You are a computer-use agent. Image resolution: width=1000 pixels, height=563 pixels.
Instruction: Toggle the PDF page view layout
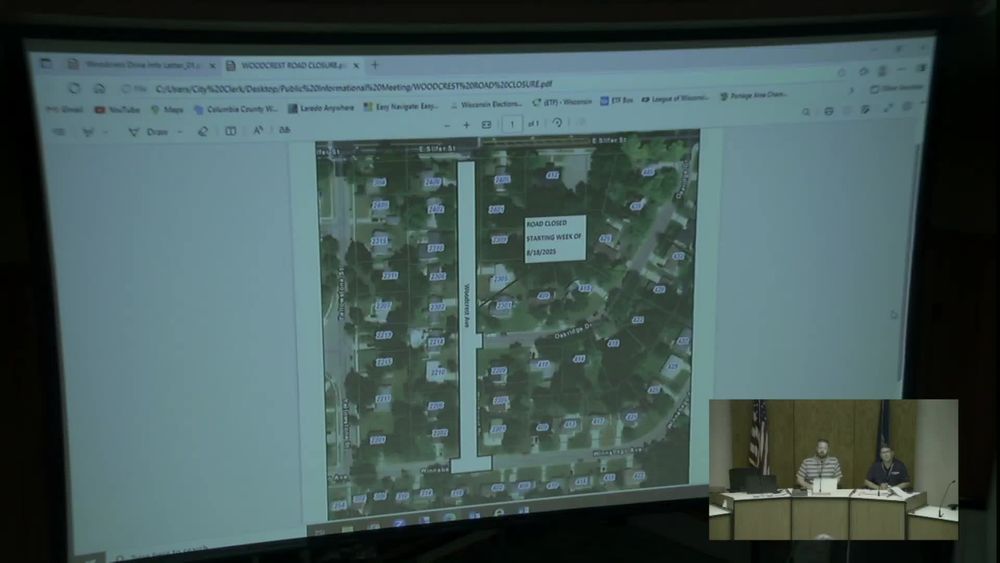(231, 131)
